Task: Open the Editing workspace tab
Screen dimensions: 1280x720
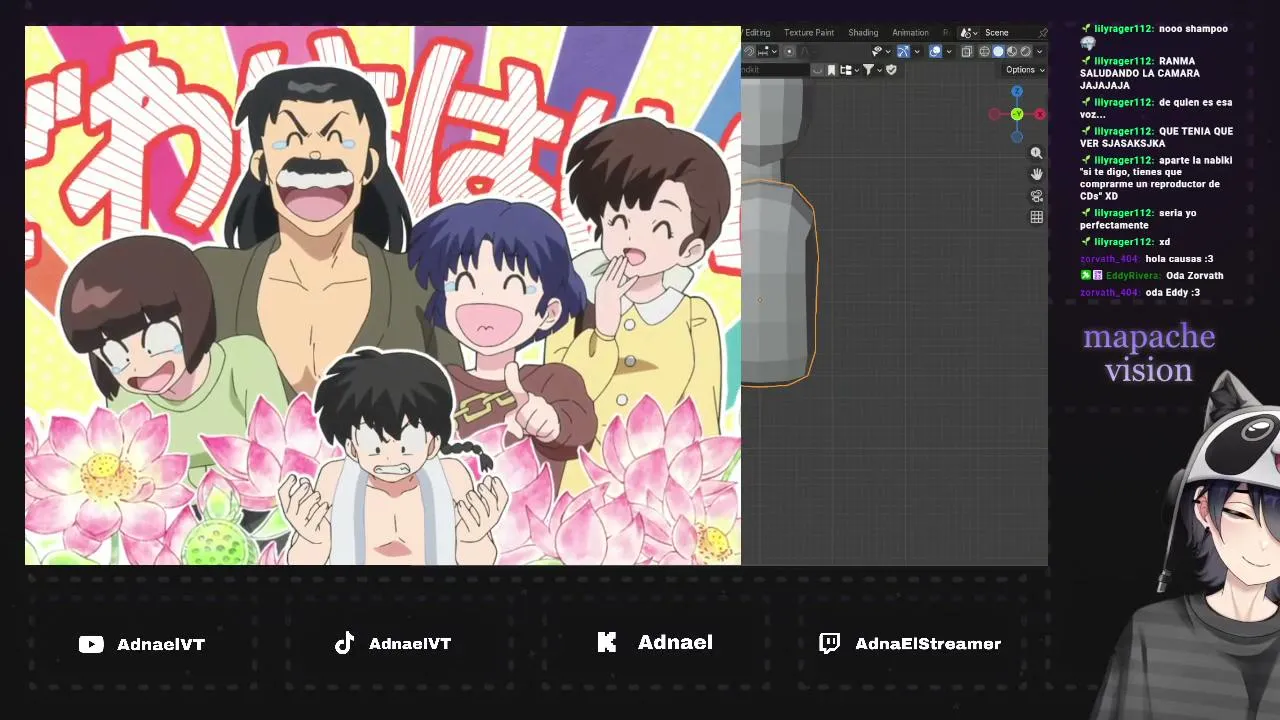Action: 758,33
